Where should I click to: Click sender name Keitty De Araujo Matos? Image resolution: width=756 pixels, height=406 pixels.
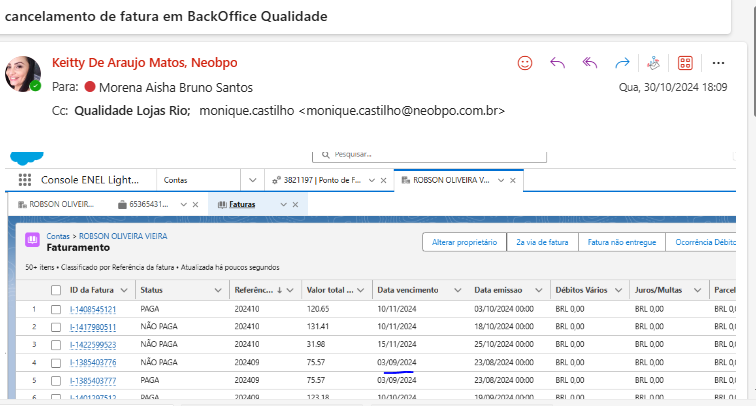coord(145,63)
